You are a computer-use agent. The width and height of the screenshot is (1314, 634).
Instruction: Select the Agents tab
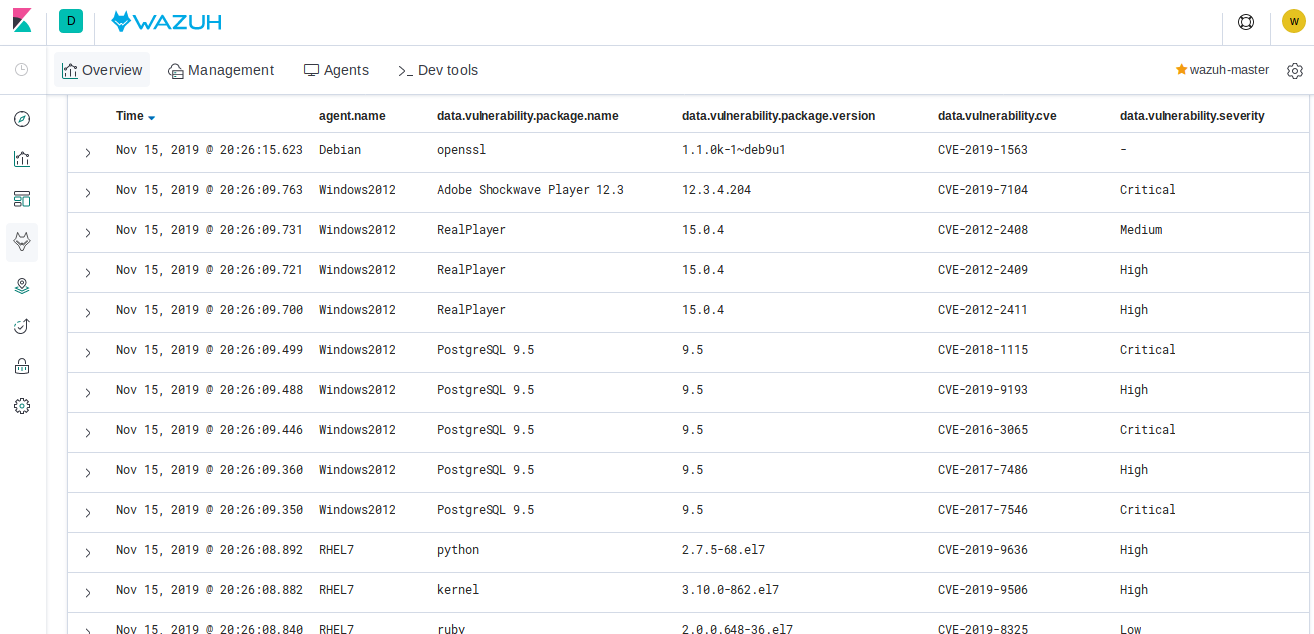(336, 70)
